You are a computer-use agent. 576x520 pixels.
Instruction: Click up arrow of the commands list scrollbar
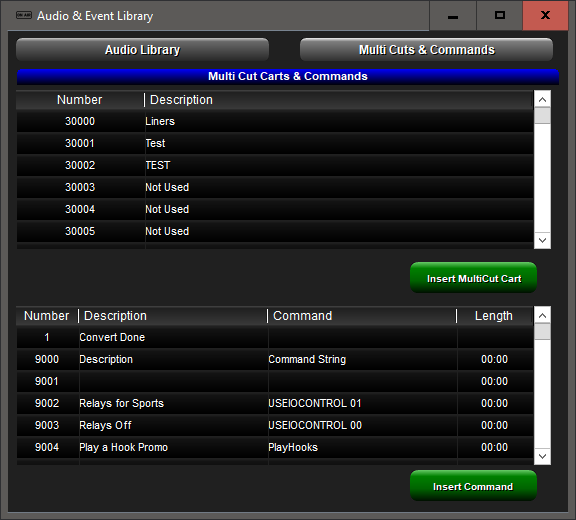tap(542, 315)
